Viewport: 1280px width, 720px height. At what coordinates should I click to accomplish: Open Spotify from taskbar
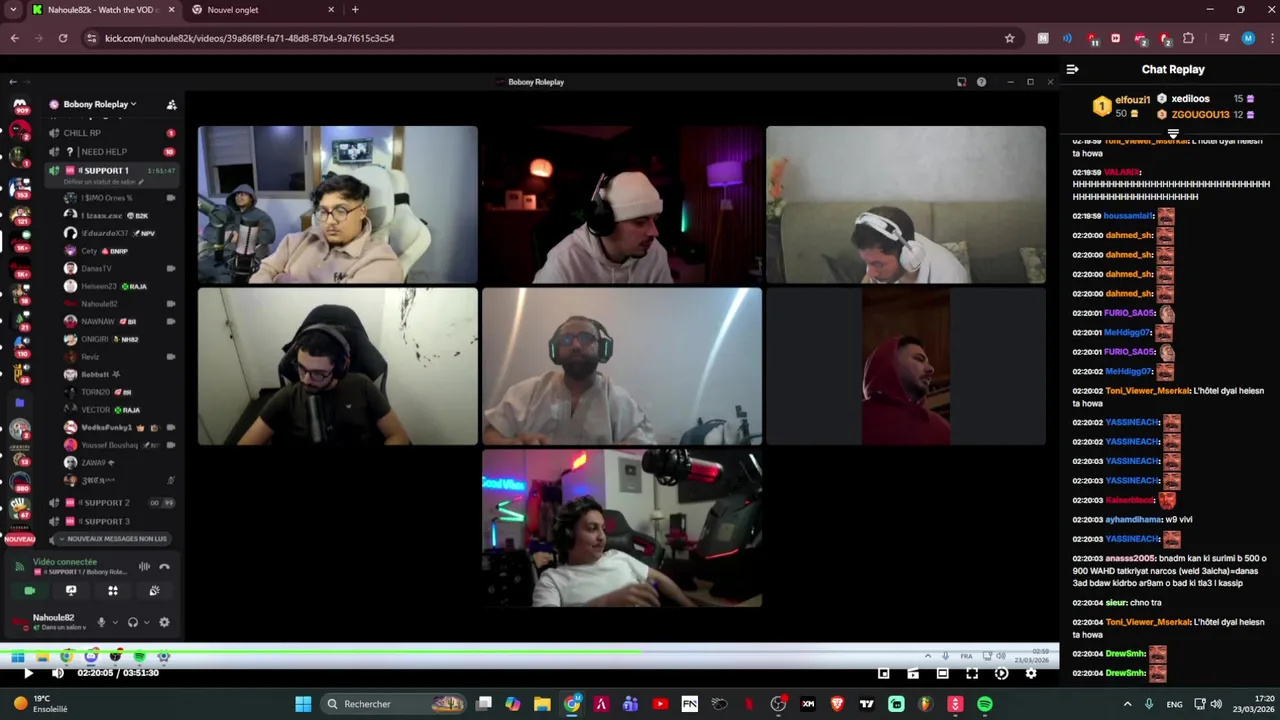[x=985, y=704]
